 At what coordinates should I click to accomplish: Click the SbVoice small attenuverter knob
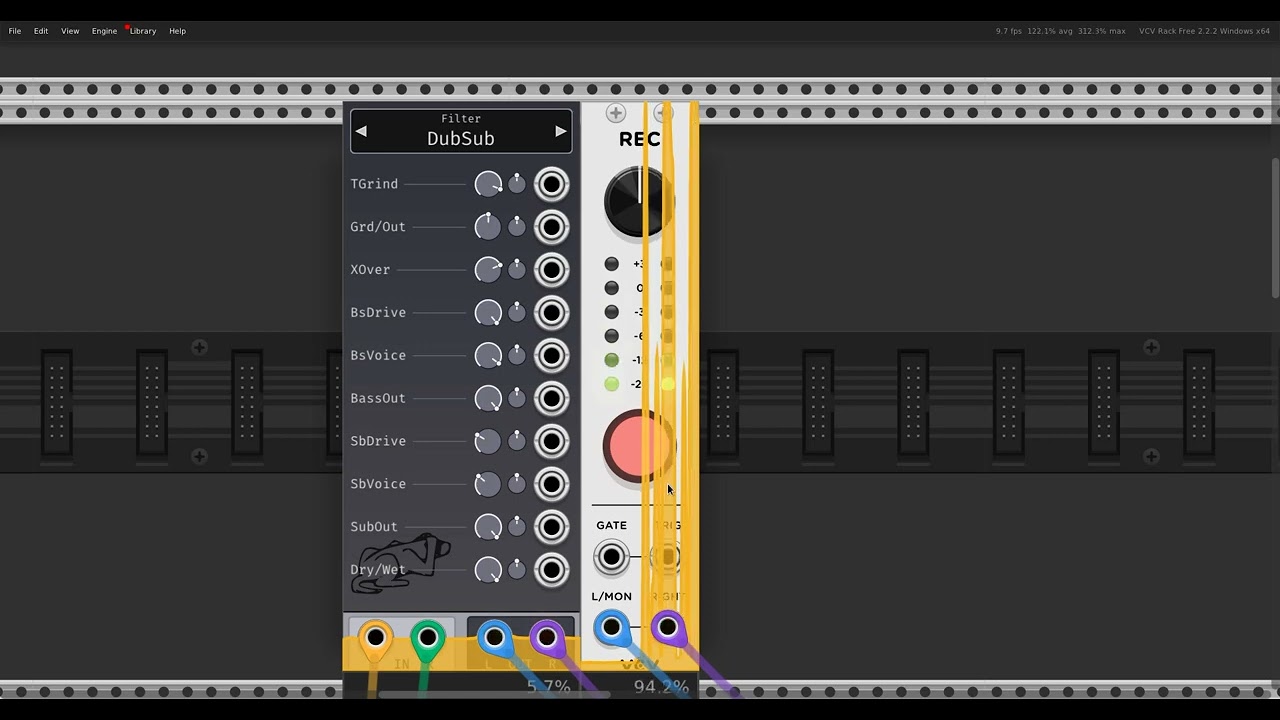517,484
